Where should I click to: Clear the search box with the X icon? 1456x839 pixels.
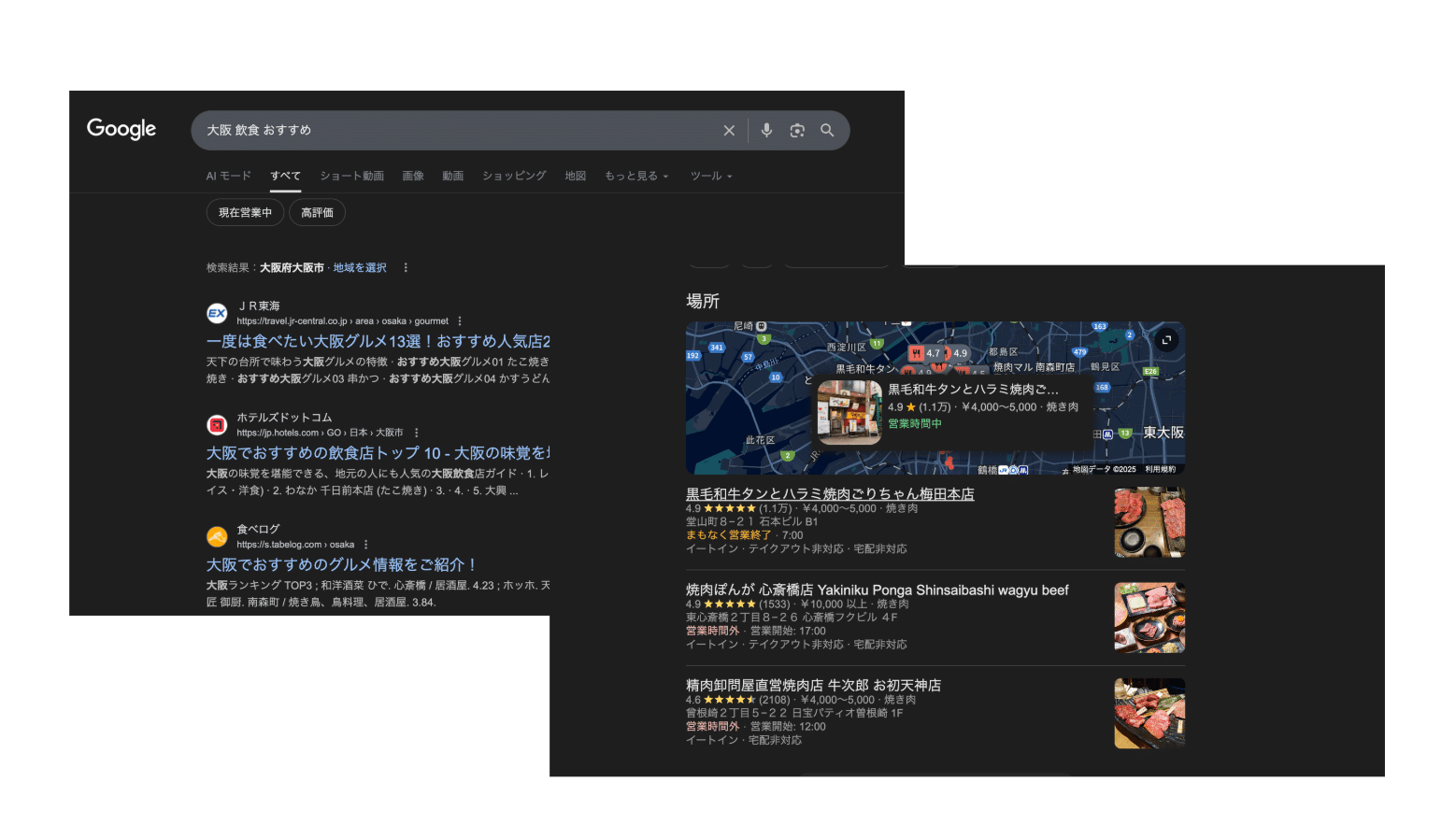[729, 131]
